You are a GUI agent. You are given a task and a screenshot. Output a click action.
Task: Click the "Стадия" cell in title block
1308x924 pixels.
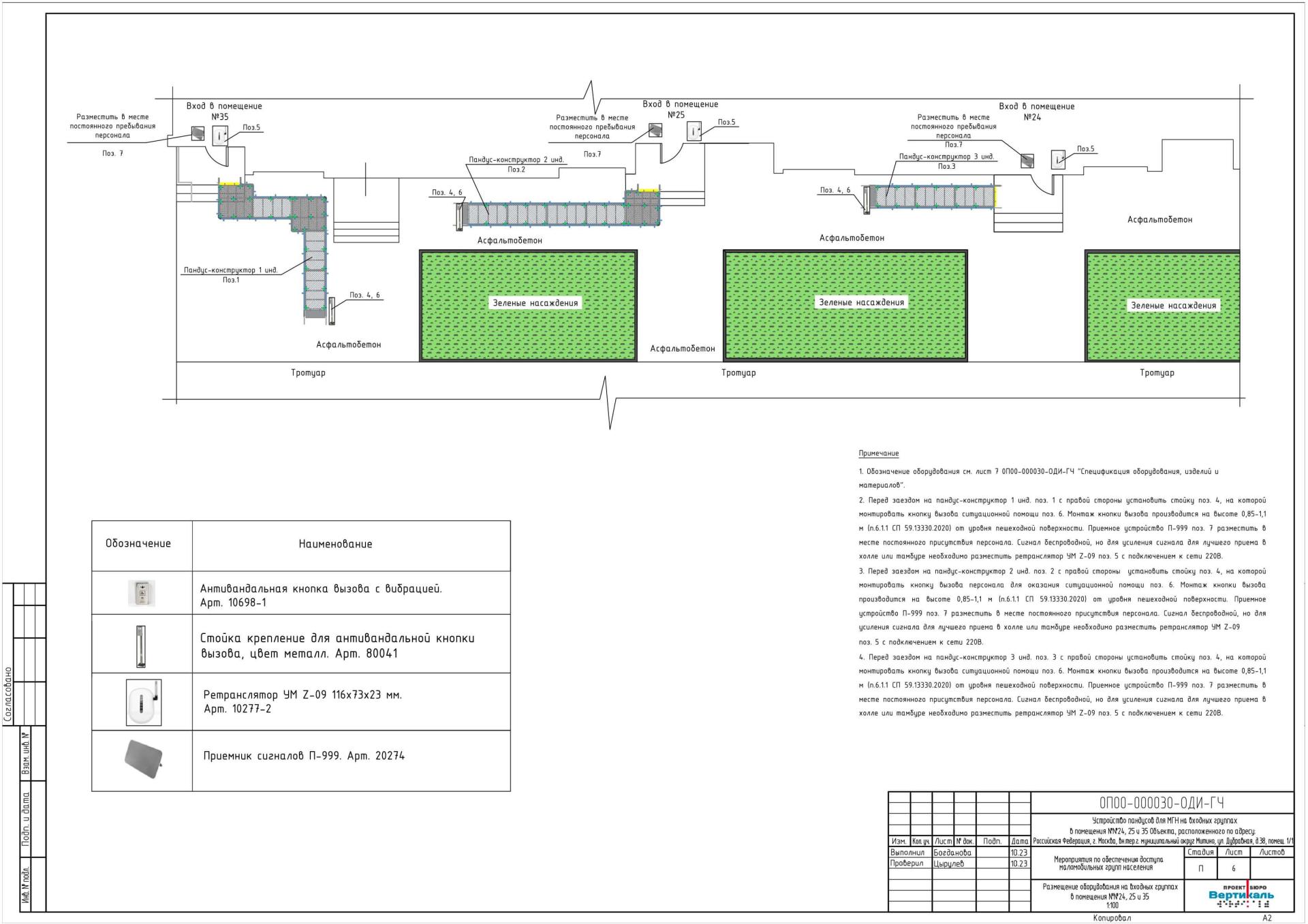pos(1200,853)
